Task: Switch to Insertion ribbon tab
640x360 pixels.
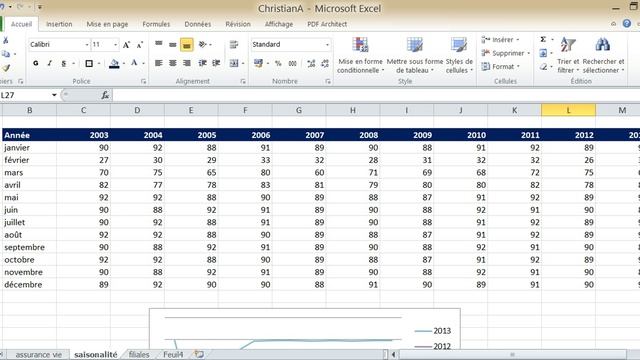Action: pos(59,24)
